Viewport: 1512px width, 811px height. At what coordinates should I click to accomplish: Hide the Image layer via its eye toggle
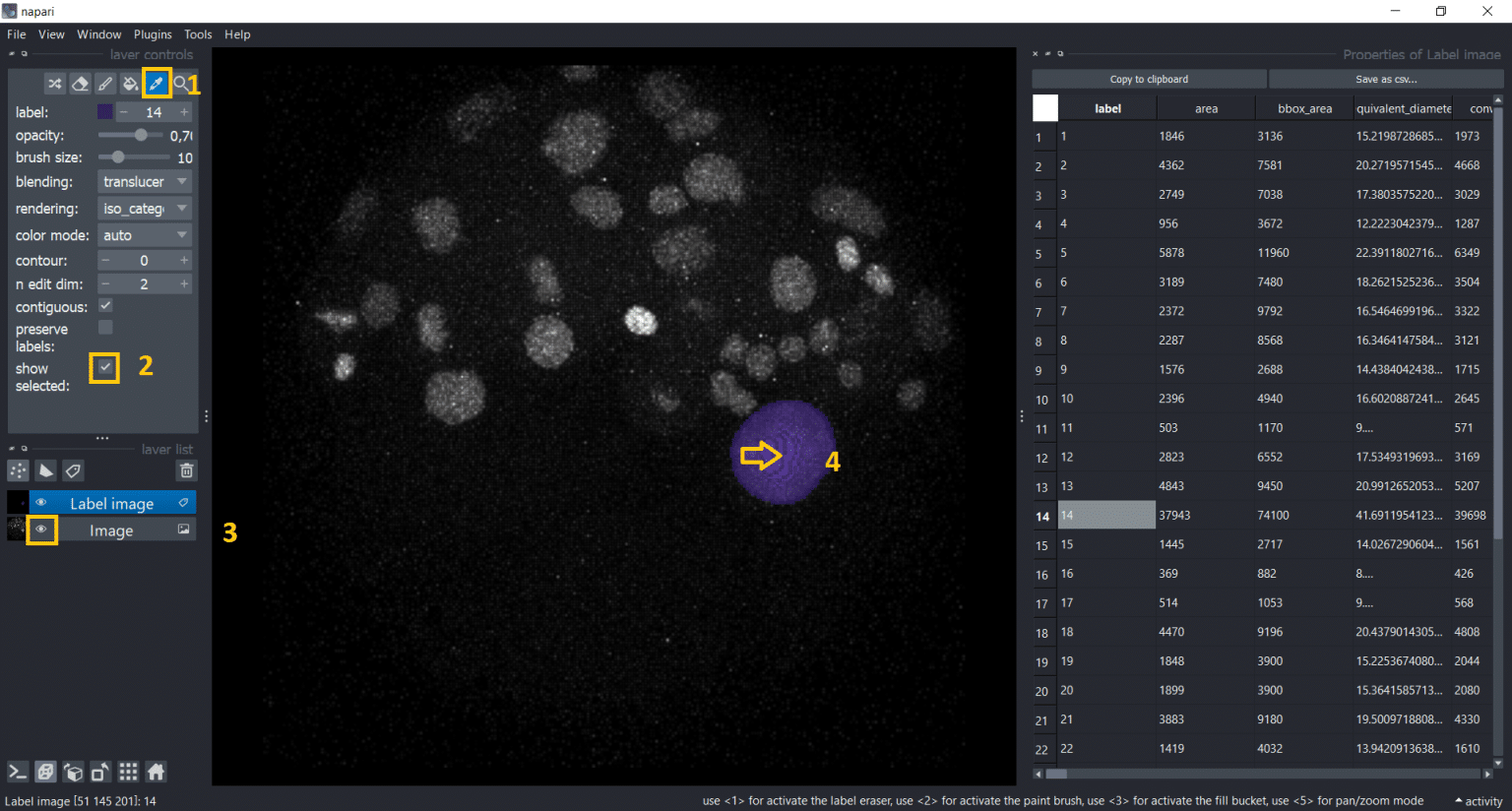click(41, 530)
